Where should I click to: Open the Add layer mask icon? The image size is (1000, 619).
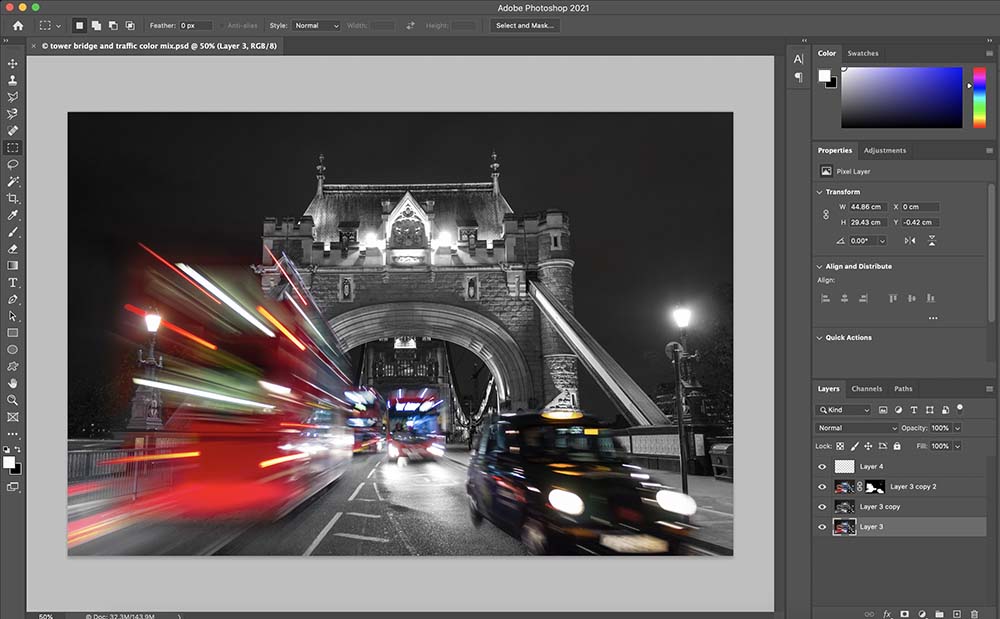point(905,614)
